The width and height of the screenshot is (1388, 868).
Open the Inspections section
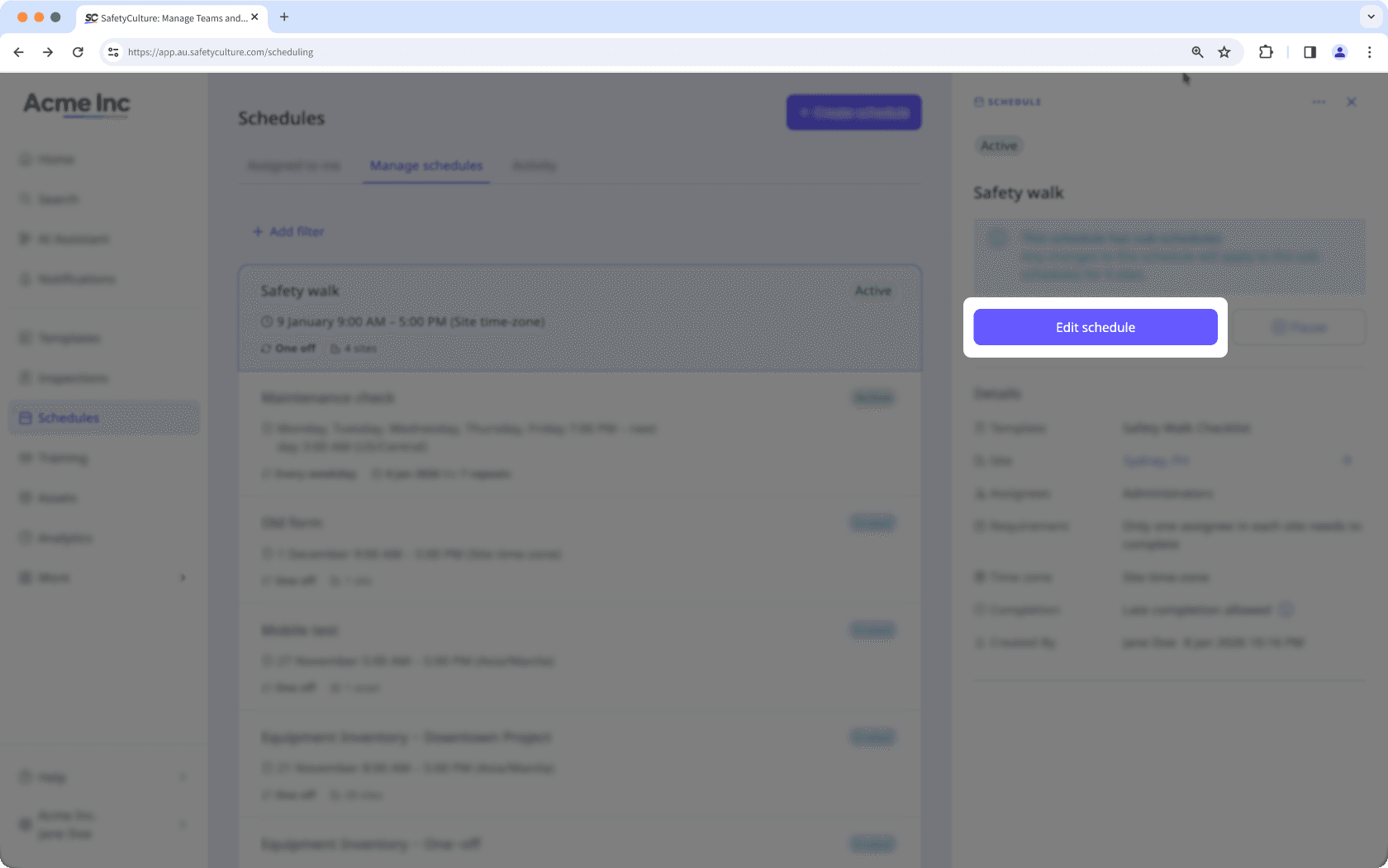(x=74, y=377)
